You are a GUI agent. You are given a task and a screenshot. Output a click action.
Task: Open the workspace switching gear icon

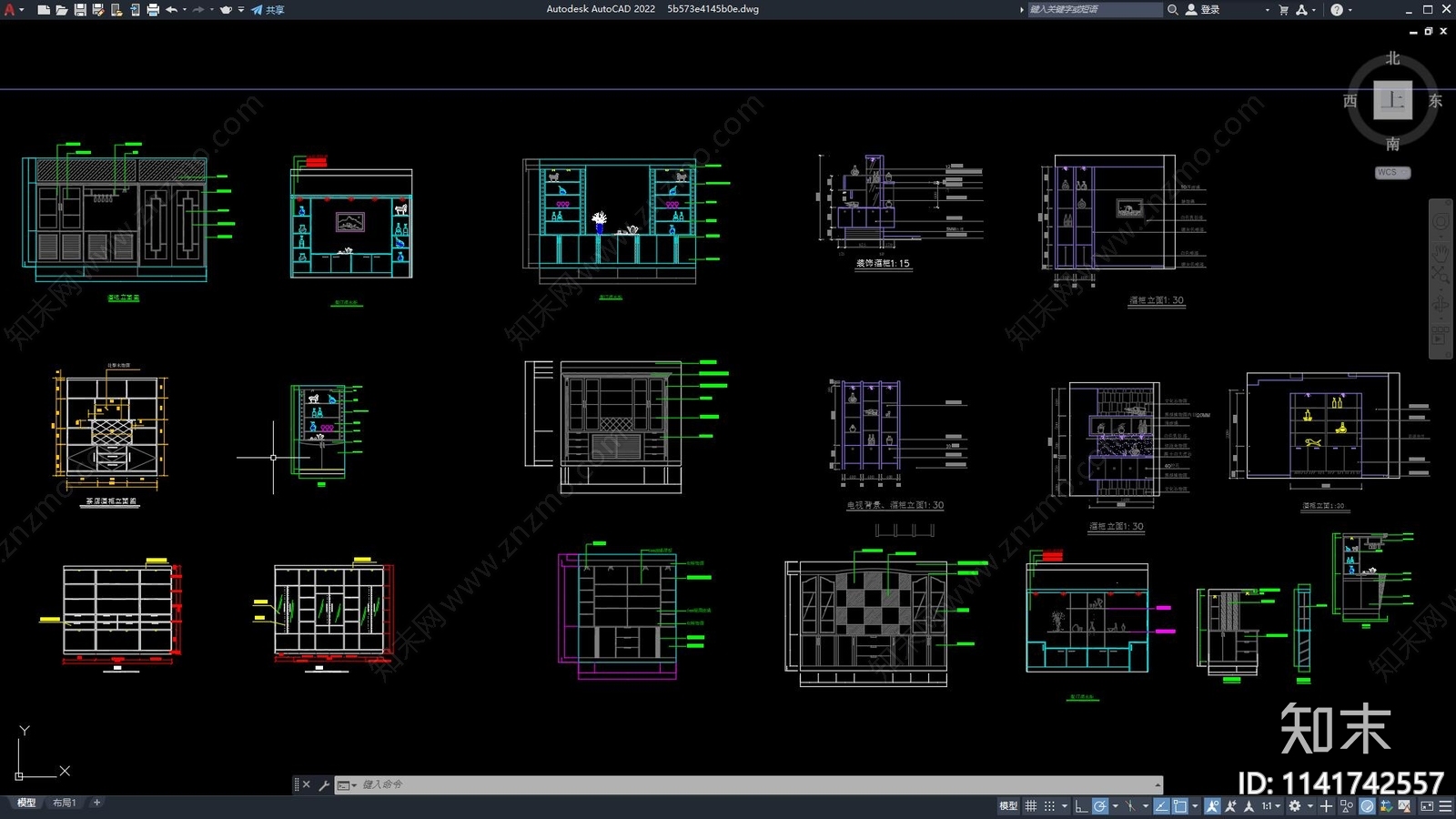[x=1295, y=806]
